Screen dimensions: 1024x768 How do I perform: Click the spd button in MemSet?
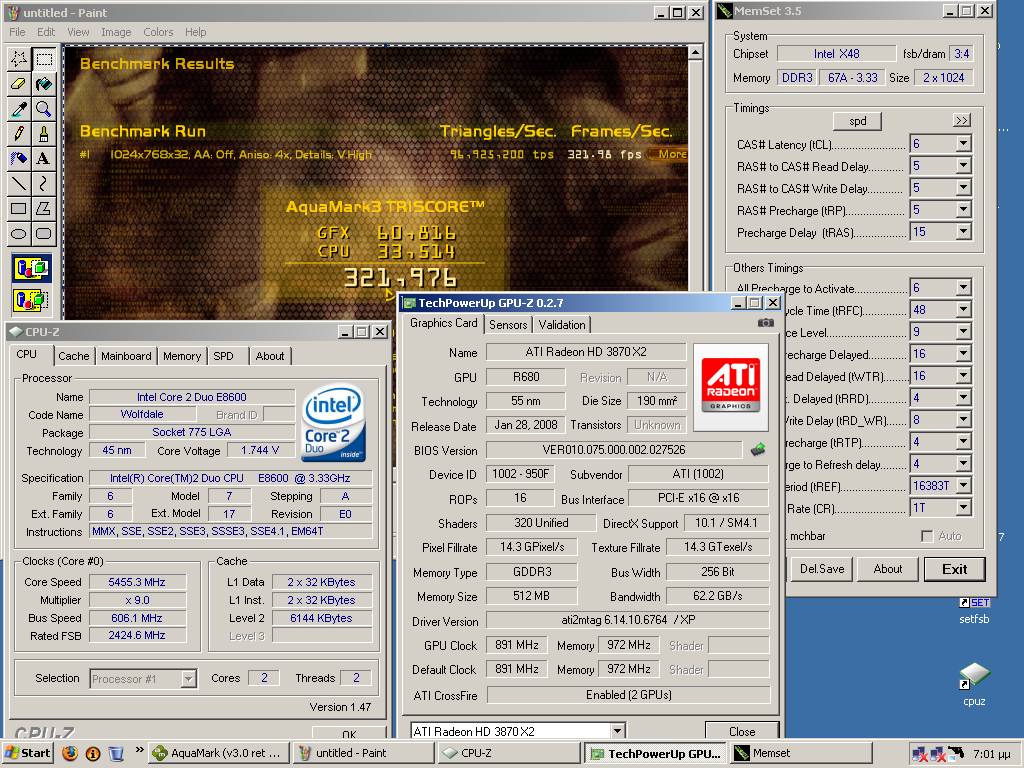857,121
